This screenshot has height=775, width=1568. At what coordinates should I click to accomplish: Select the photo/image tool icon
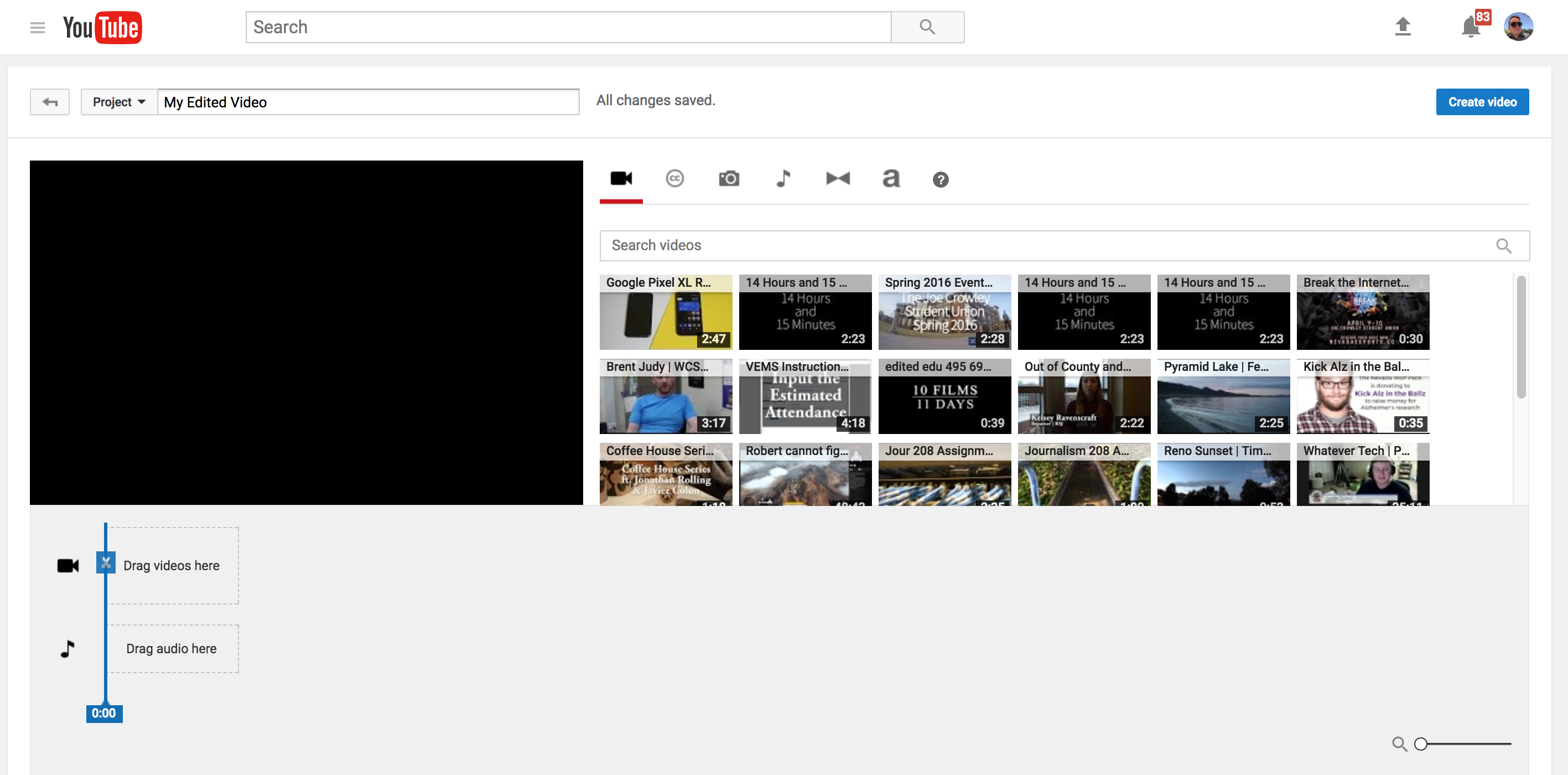[x=729, y=179]
